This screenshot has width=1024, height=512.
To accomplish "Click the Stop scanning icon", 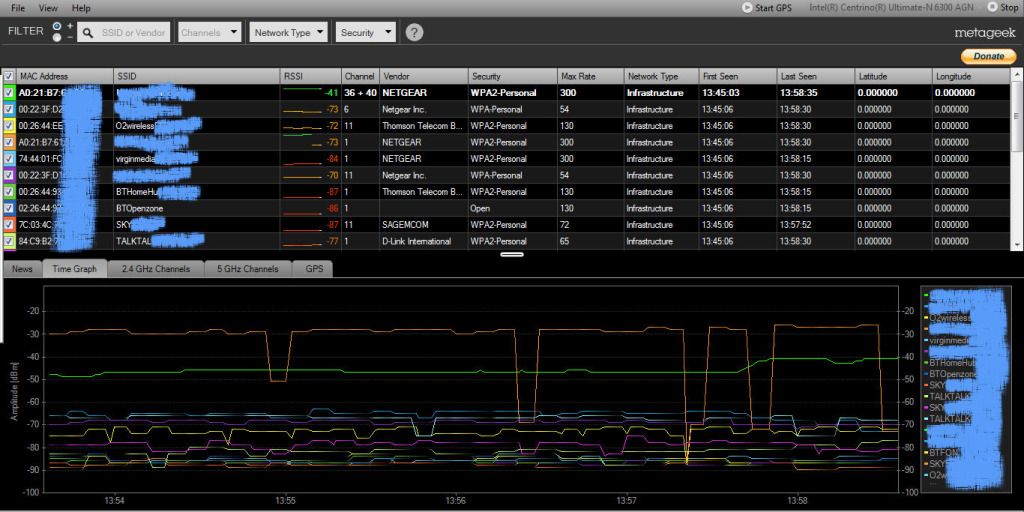I will tap(993, 7).
